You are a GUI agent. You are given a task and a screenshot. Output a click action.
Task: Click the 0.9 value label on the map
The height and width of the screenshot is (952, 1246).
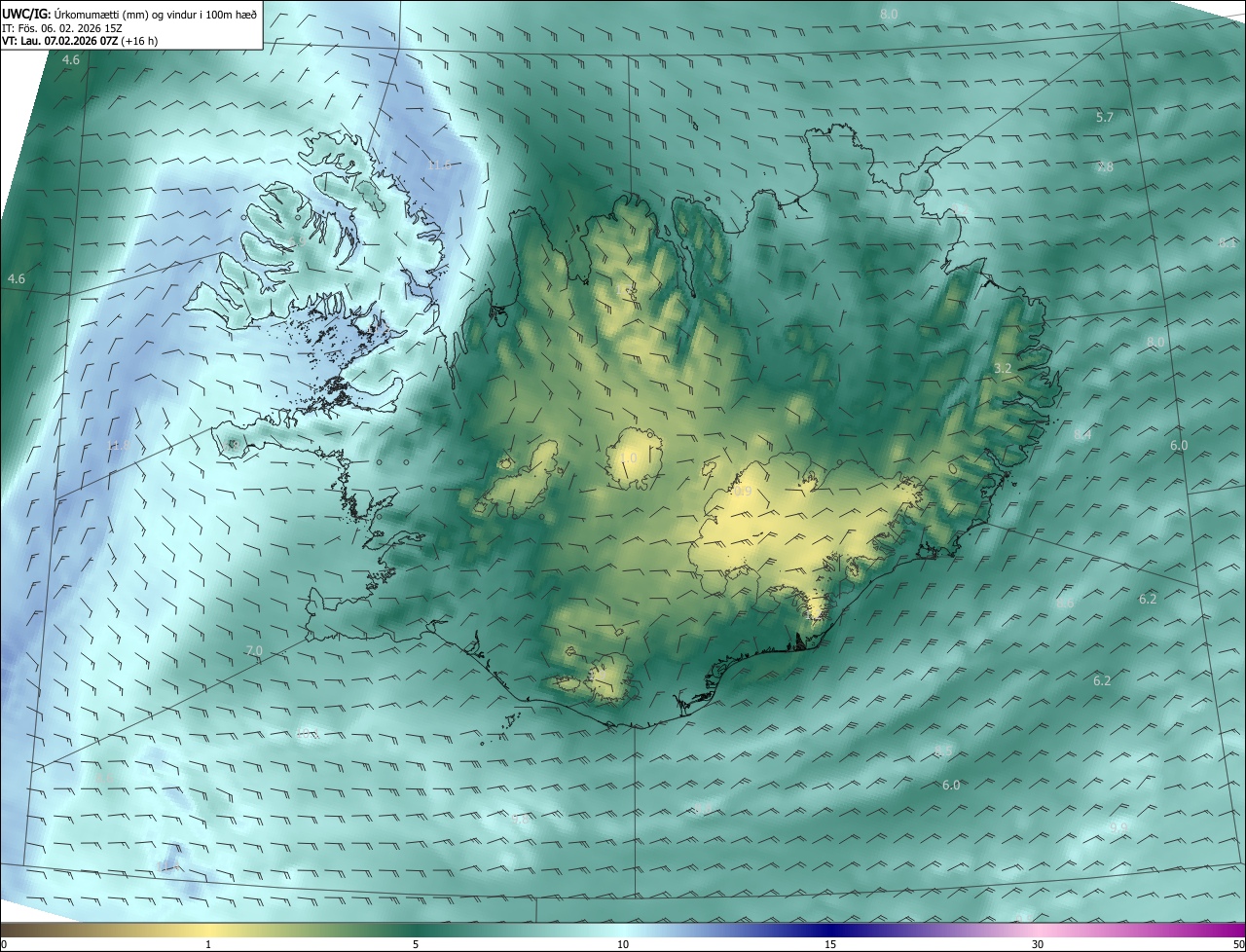(x=743, y=492)
